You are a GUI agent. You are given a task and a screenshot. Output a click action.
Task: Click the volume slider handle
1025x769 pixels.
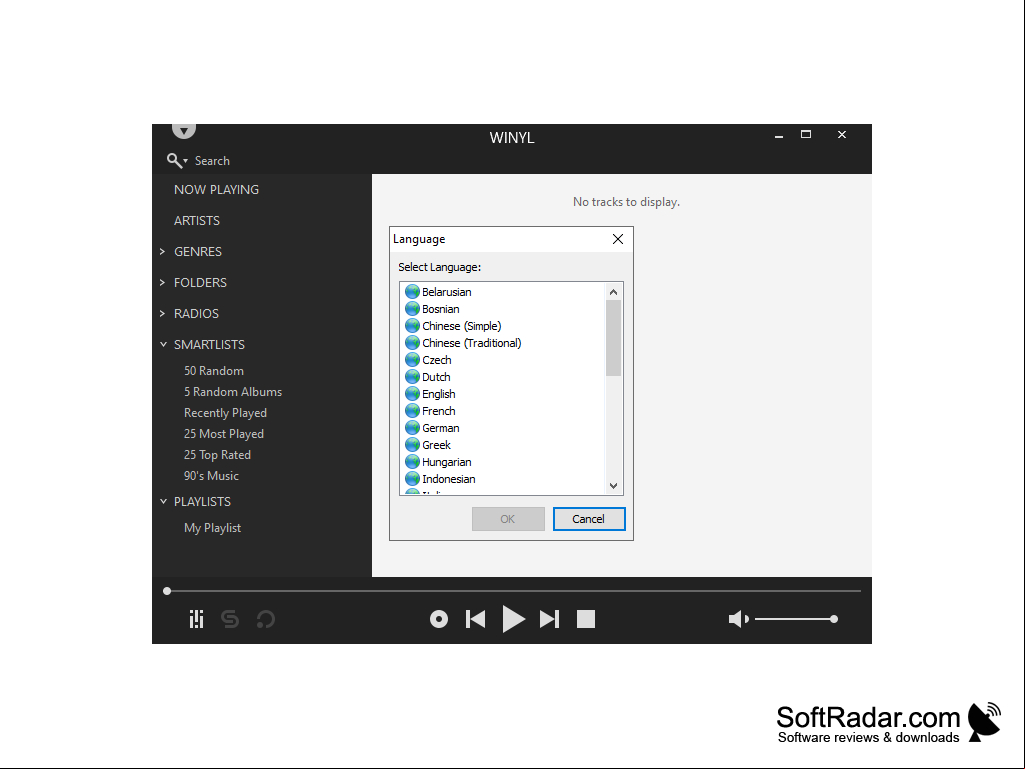click(833, 619)
